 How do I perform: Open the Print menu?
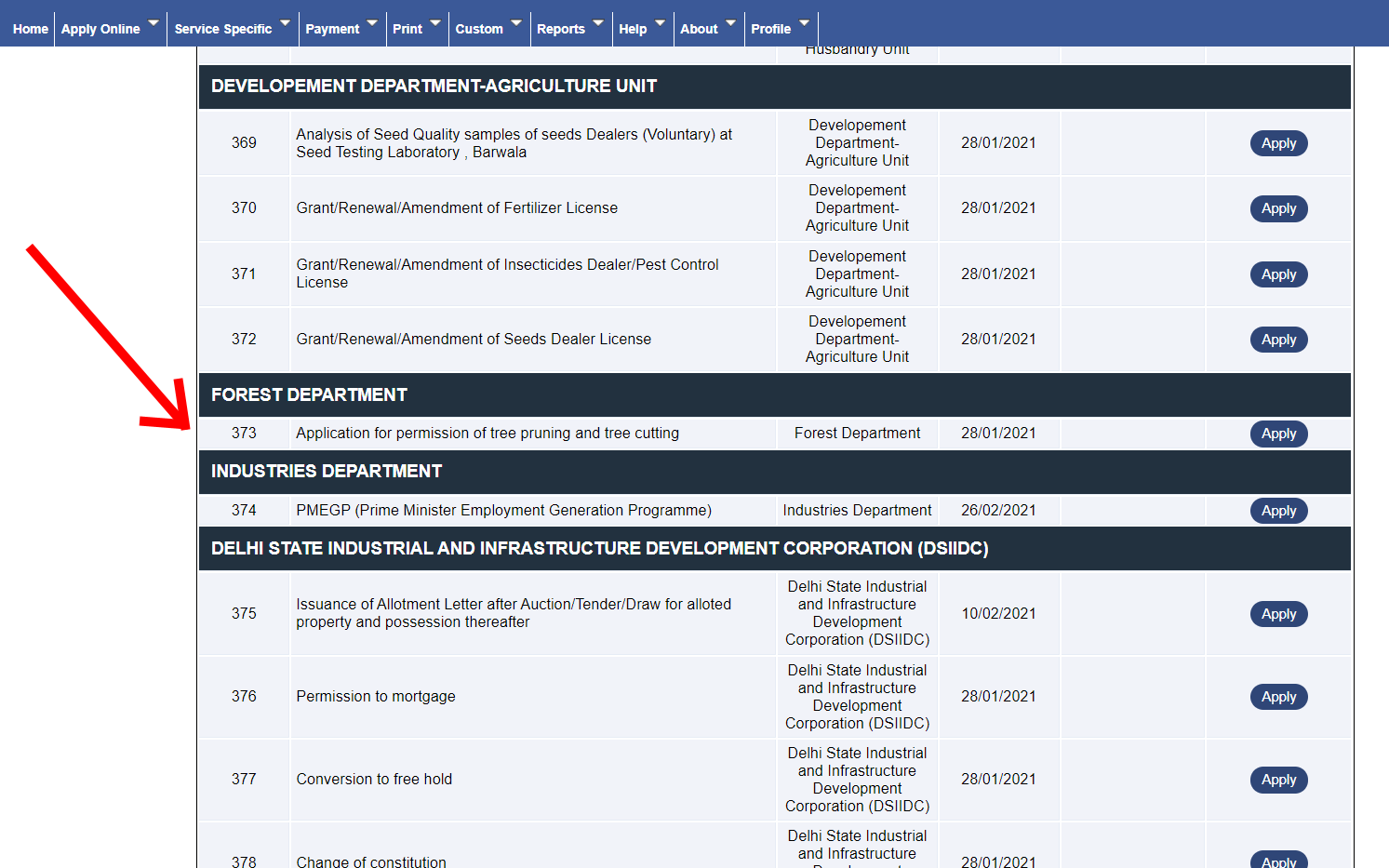click(416, 29)
